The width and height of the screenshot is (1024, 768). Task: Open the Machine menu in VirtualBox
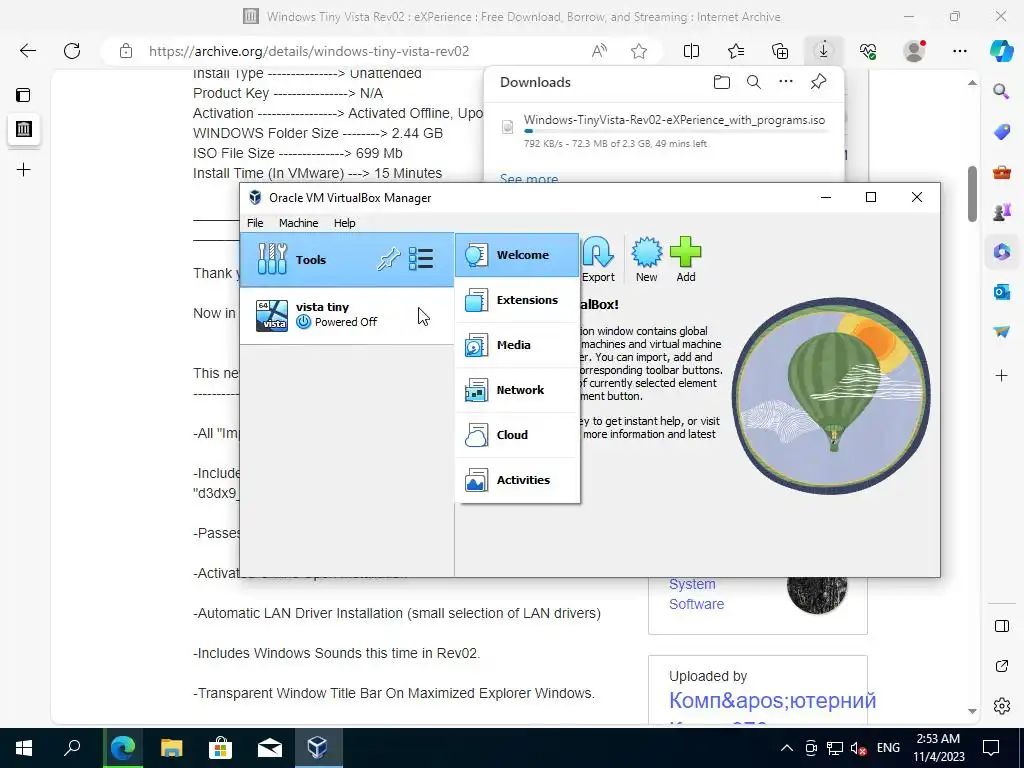298,223
